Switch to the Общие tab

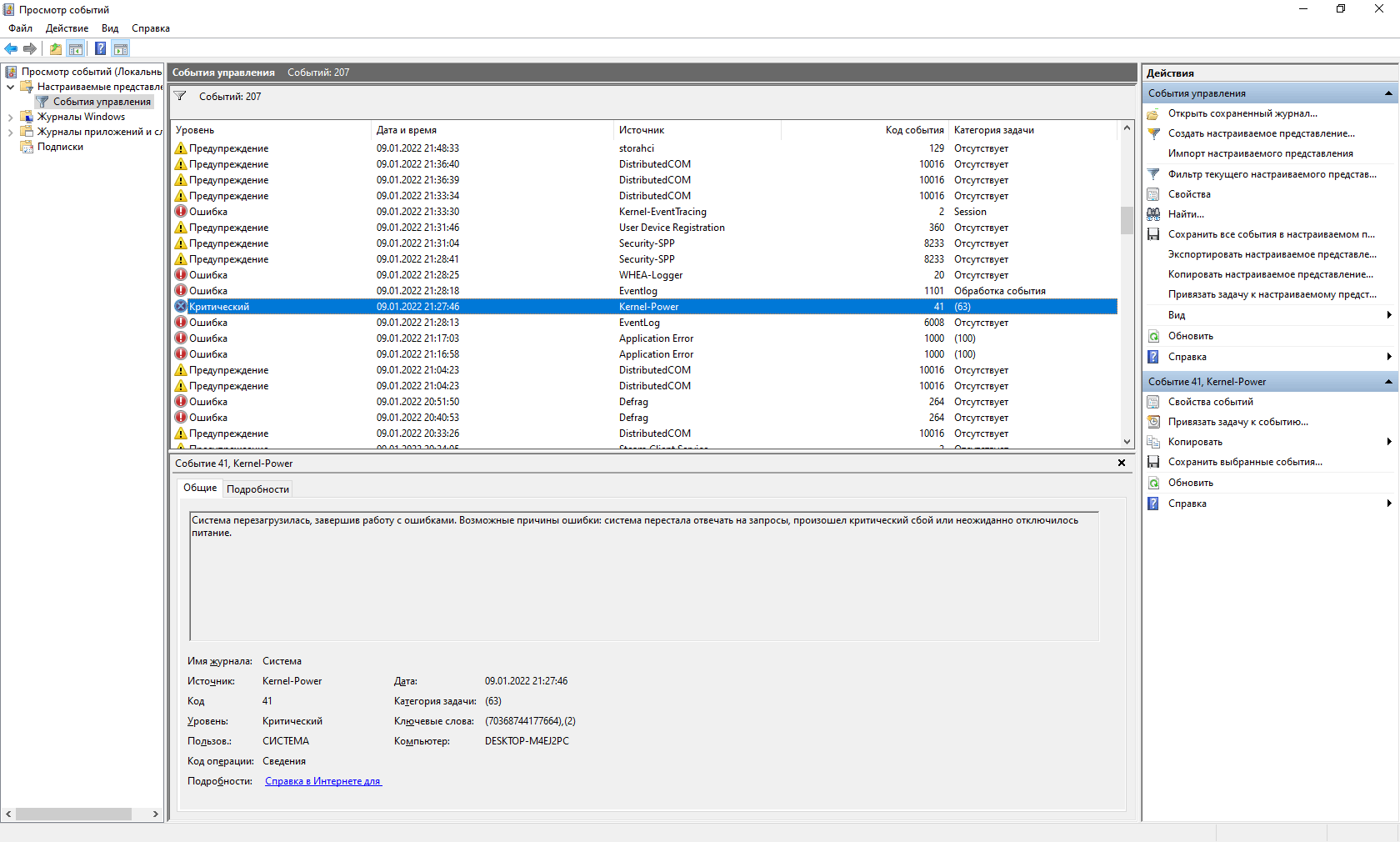coord(200,488)
